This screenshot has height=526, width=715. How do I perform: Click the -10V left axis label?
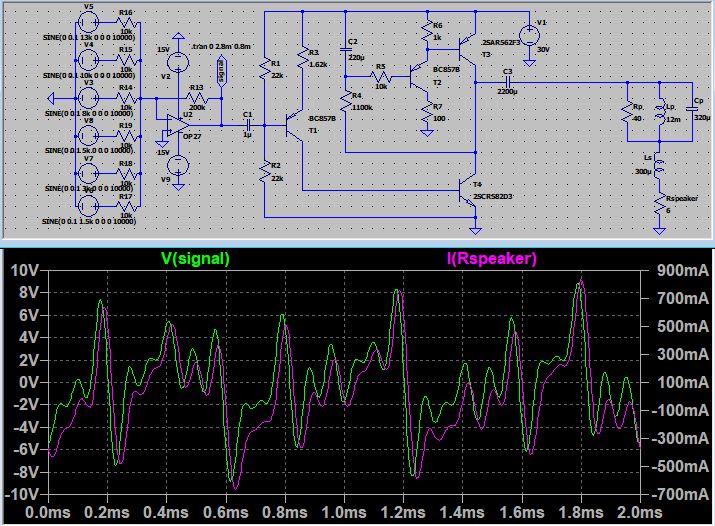pos(22,494)
